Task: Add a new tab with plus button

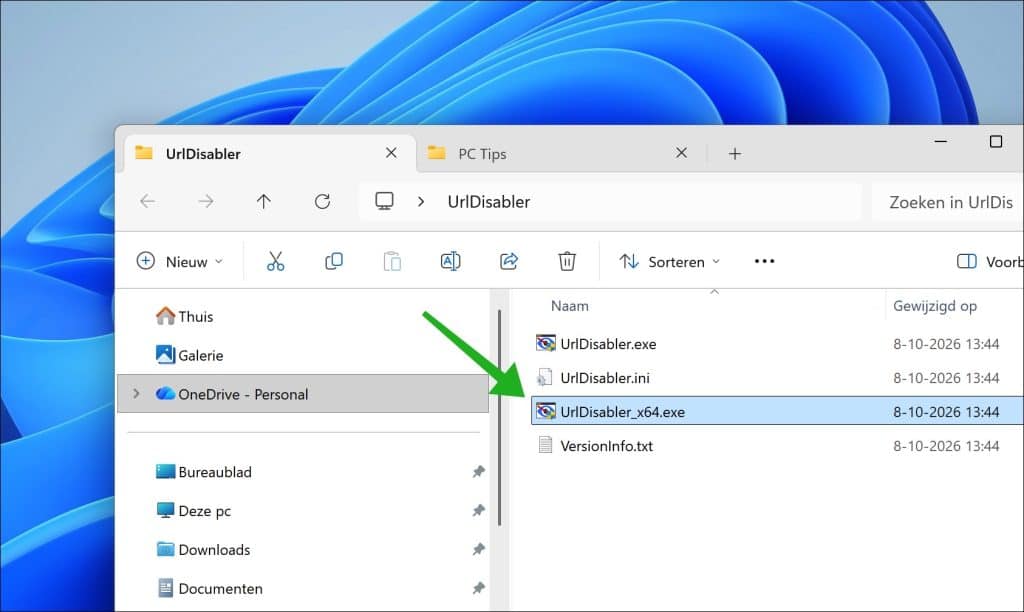Action: click(735, 153)
